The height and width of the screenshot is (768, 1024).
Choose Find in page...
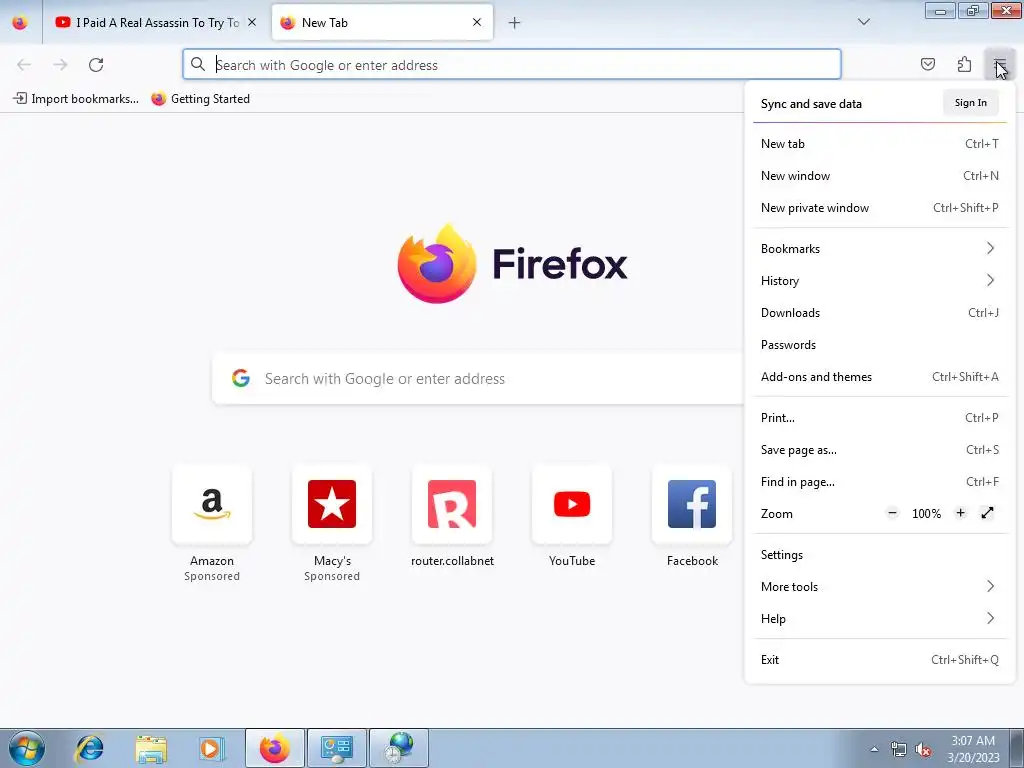click(x=880, y=482)
